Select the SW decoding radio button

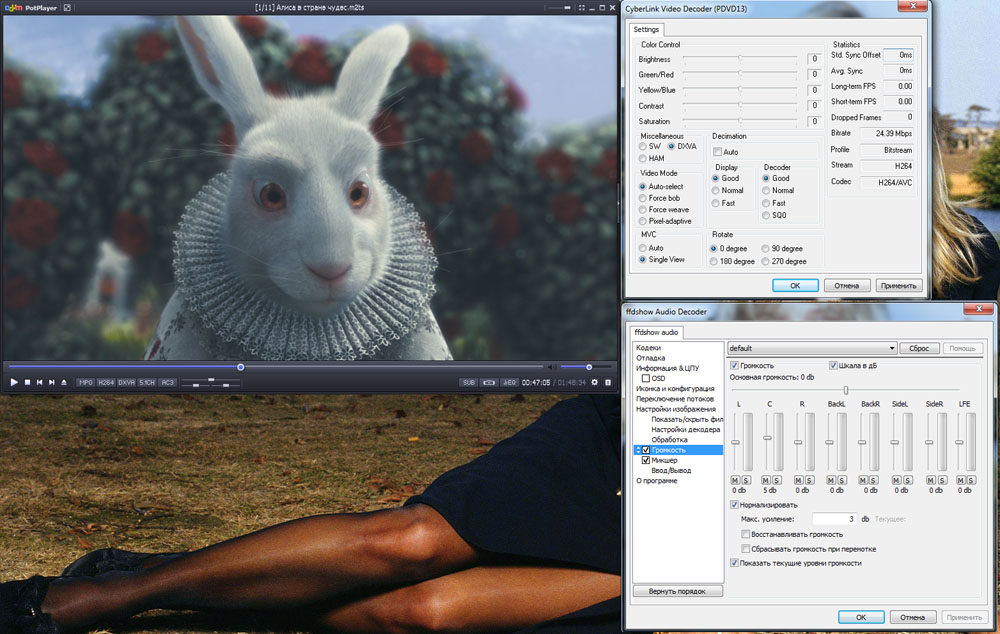(x=642, y=146)
